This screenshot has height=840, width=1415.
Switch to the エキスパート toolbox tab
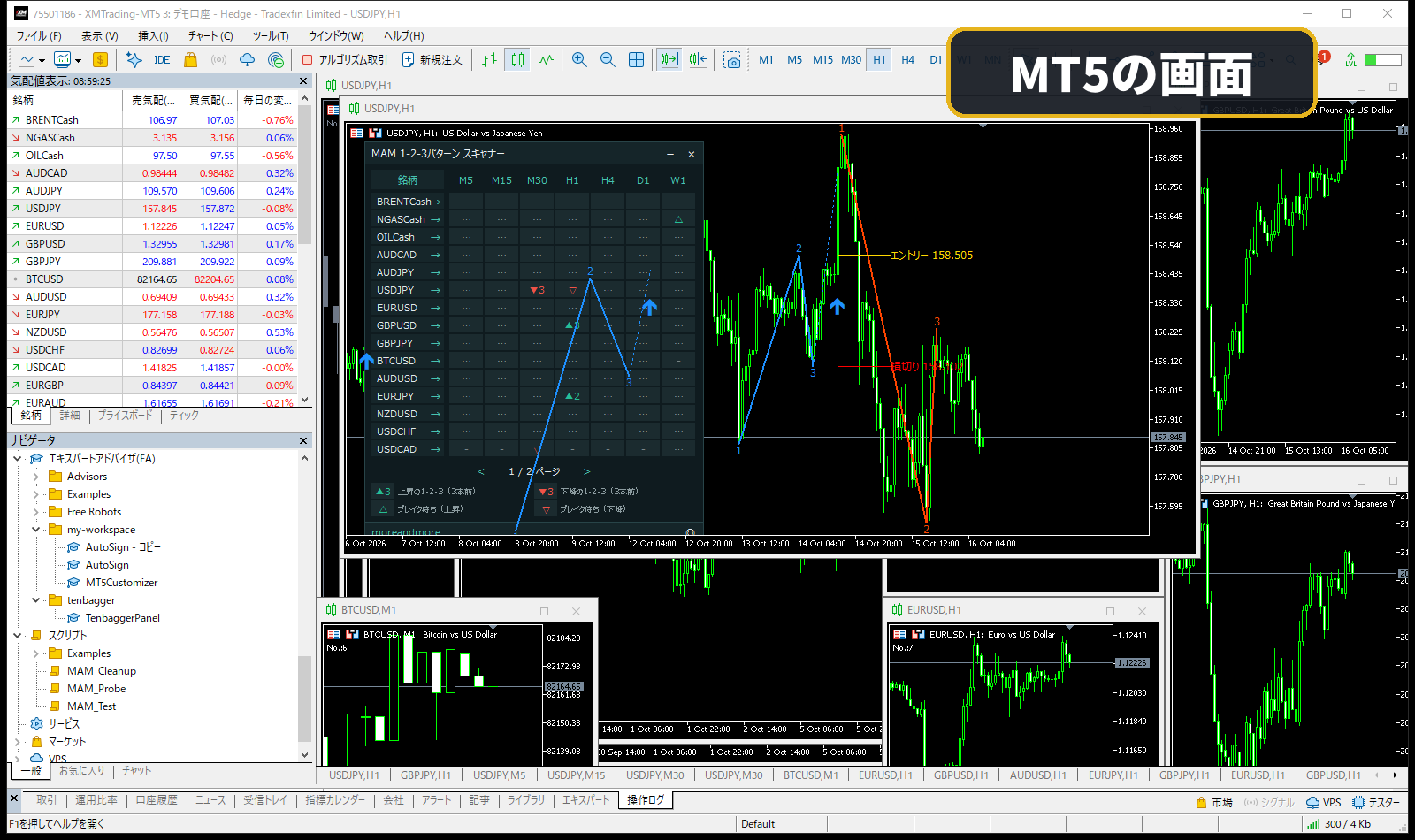pos(585,800)
